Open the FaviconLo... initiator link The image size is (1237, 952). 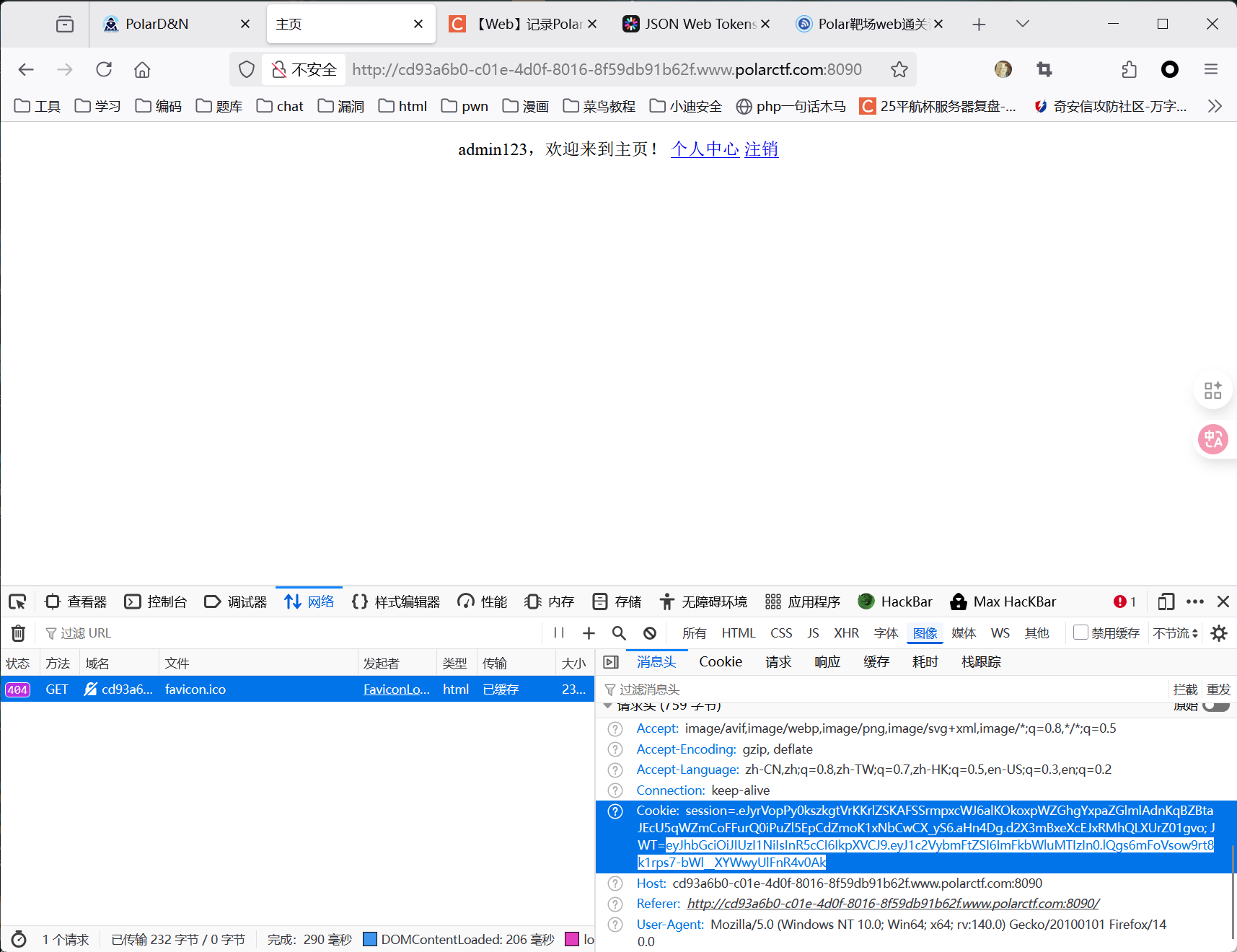(397, 689)
